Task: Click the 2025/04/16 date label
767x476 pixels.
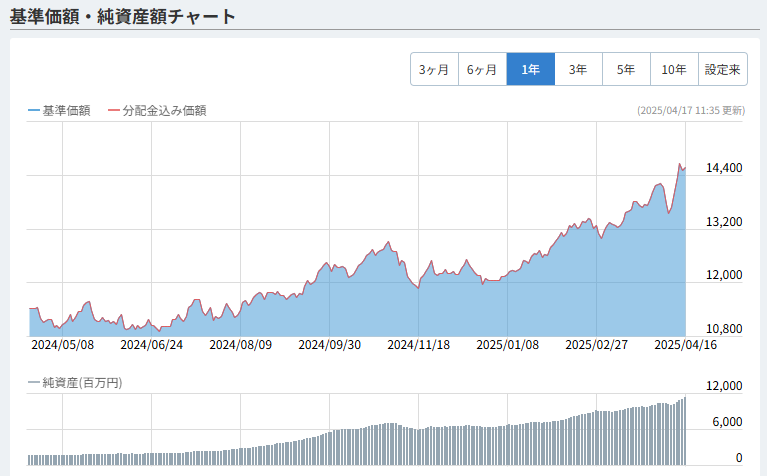Action: pyautogui.click(x=686, y=345)
